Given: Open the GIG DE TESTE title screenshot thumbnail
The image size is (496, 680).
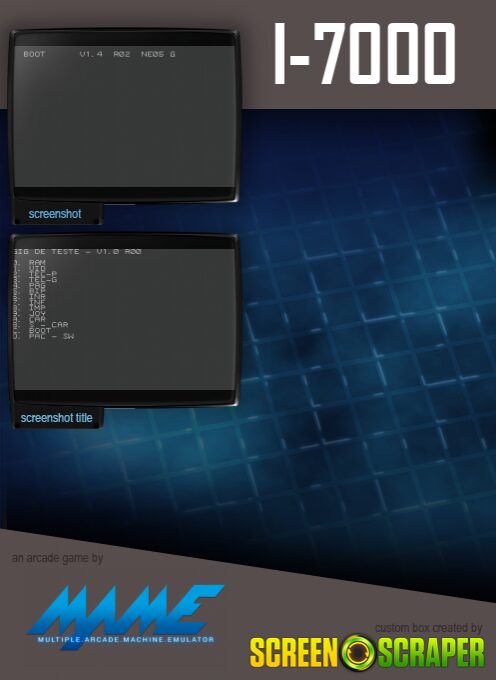Looking at the screenshot, I should (x=124, y=320).
